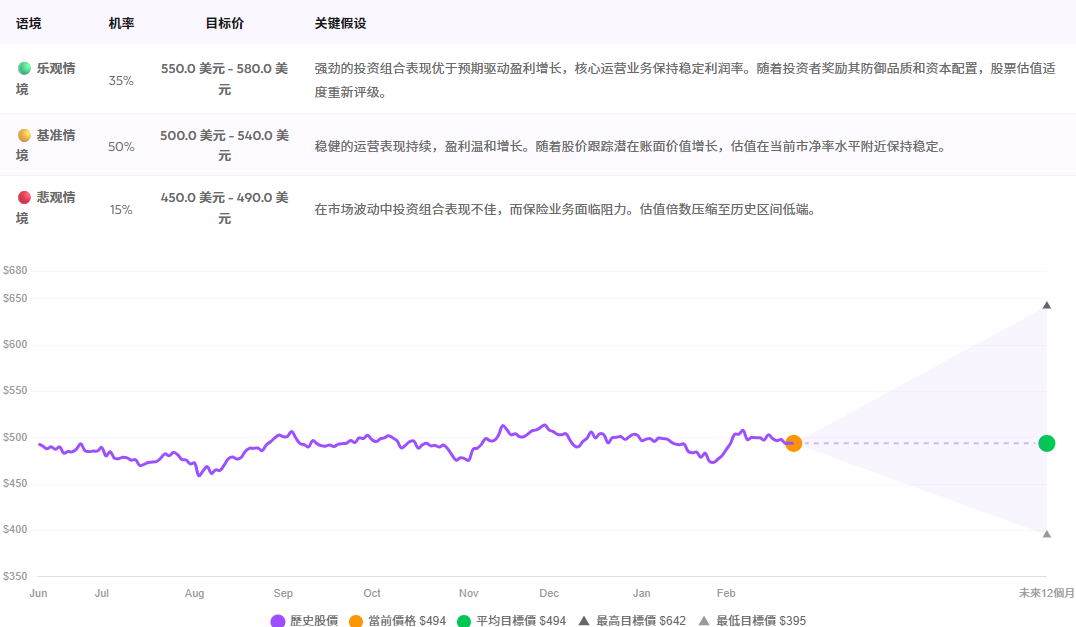Toggle the 歷史股價 series in the legend
The height and width of the screenshot is (627, 1076).
coord(316,620)
